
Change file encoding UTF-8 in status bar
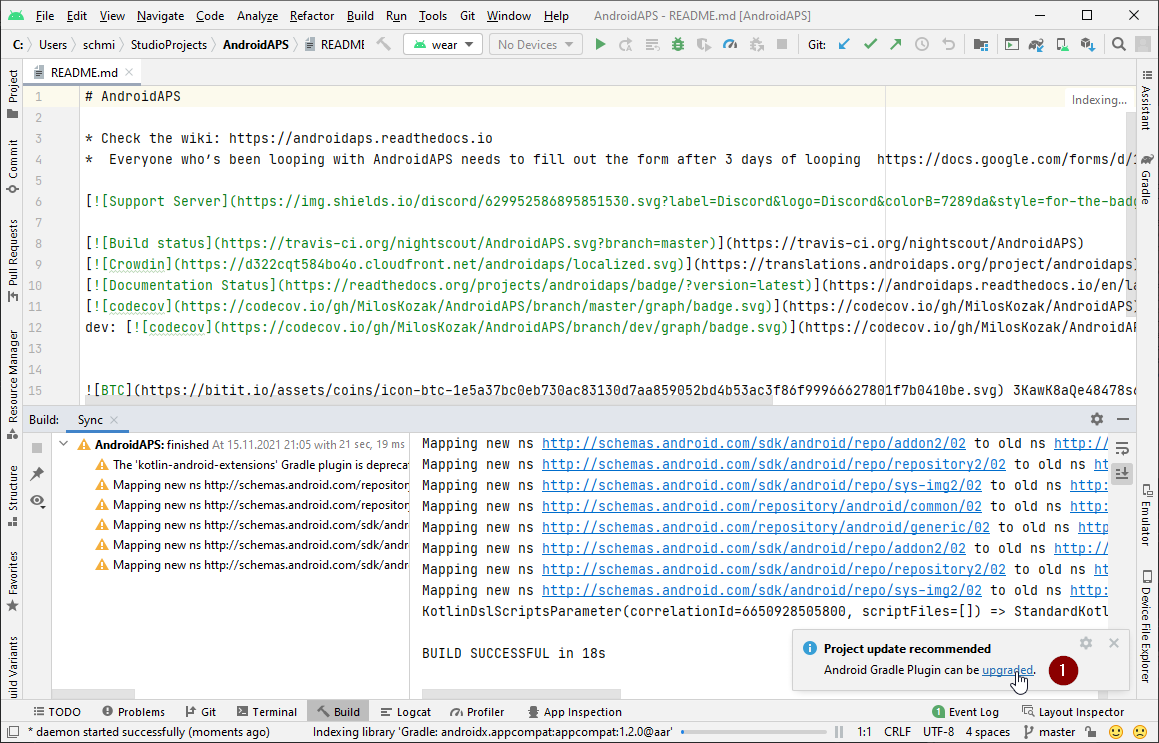click(939, 732)
